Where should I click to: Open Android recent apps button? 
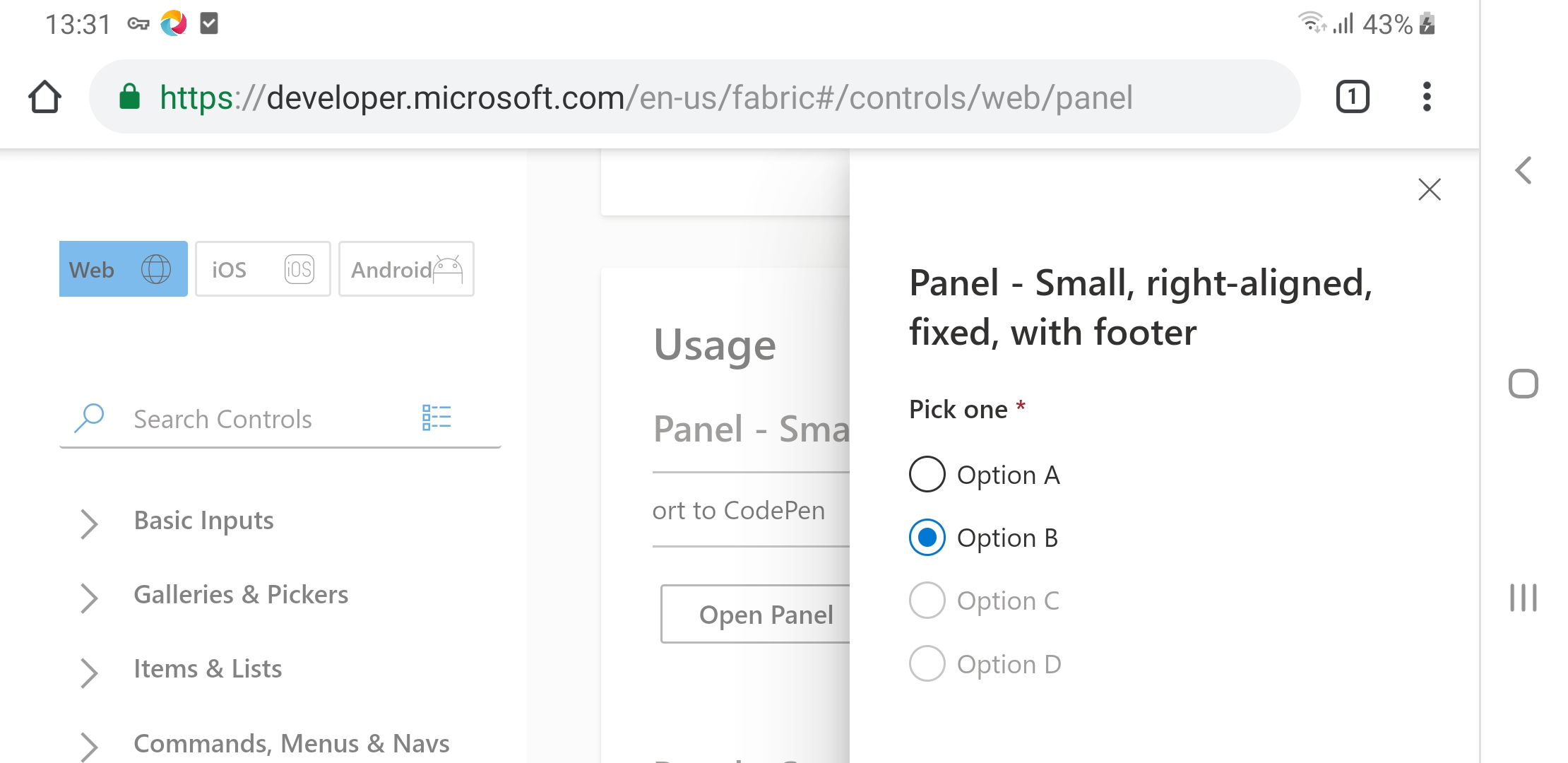(1523, 598)
